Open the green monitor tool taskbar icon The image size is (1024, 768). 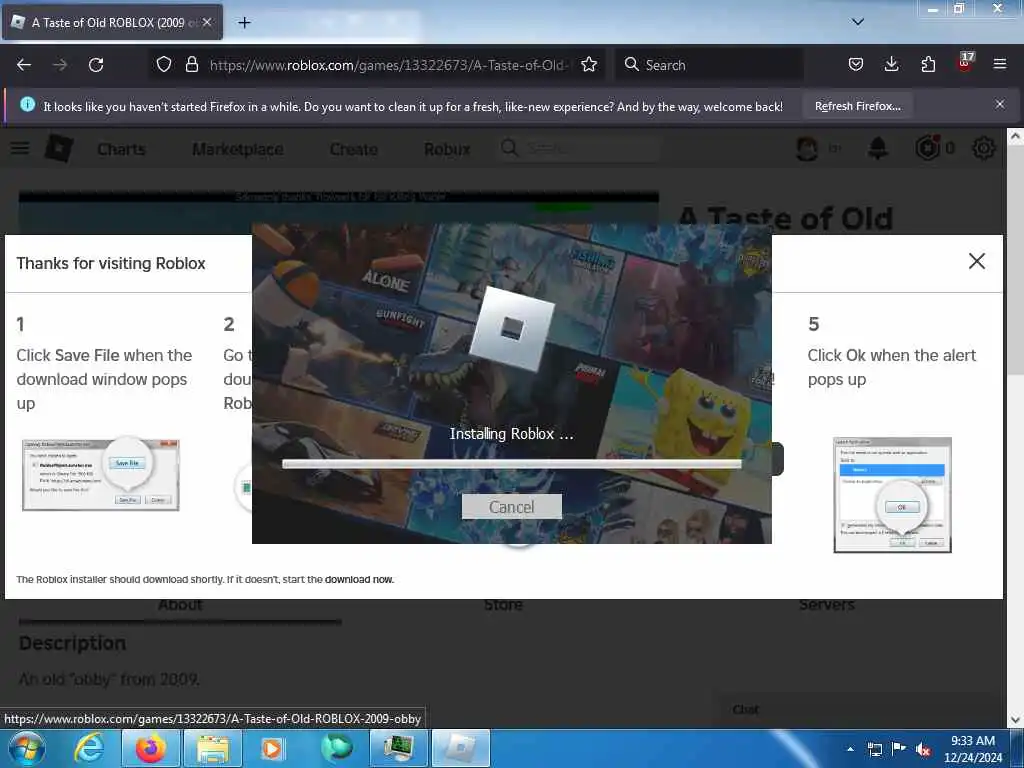[x=398, y=748]
